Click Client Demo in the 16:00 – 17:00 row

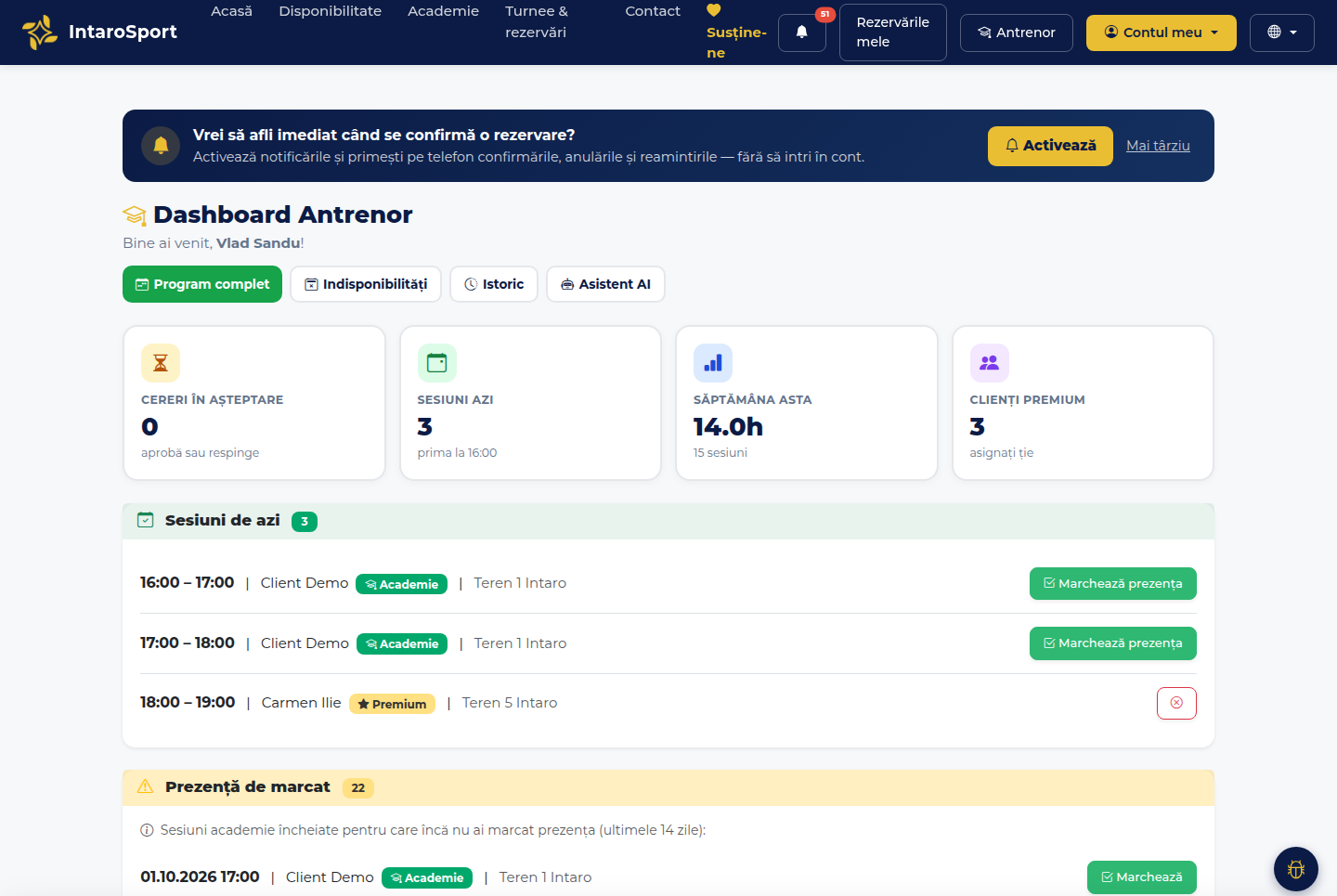click(x=305, y=583)
